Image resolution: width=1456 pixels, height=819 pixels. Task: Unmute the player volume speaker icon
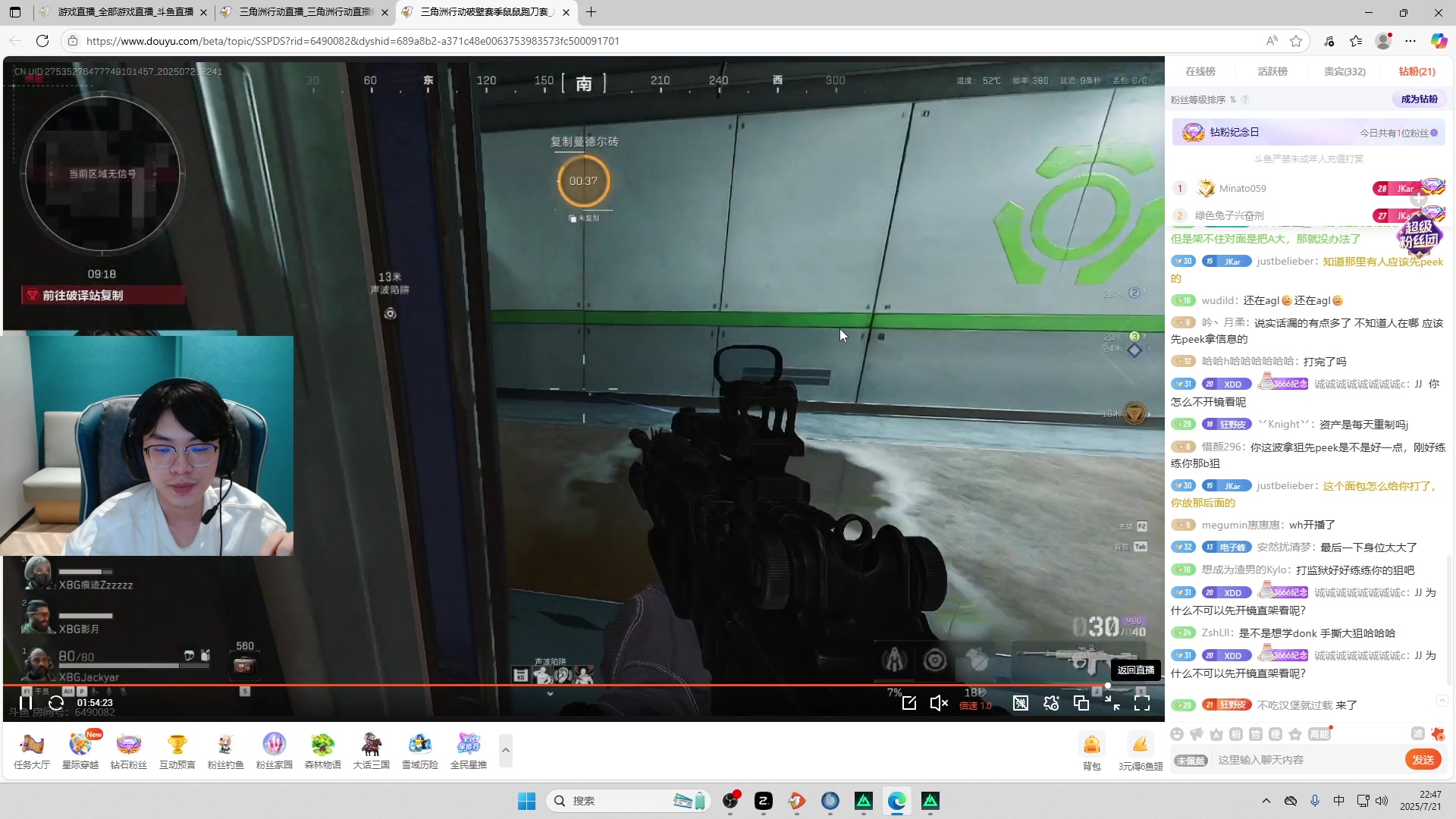pyautogui.click(x=939, y=704)
